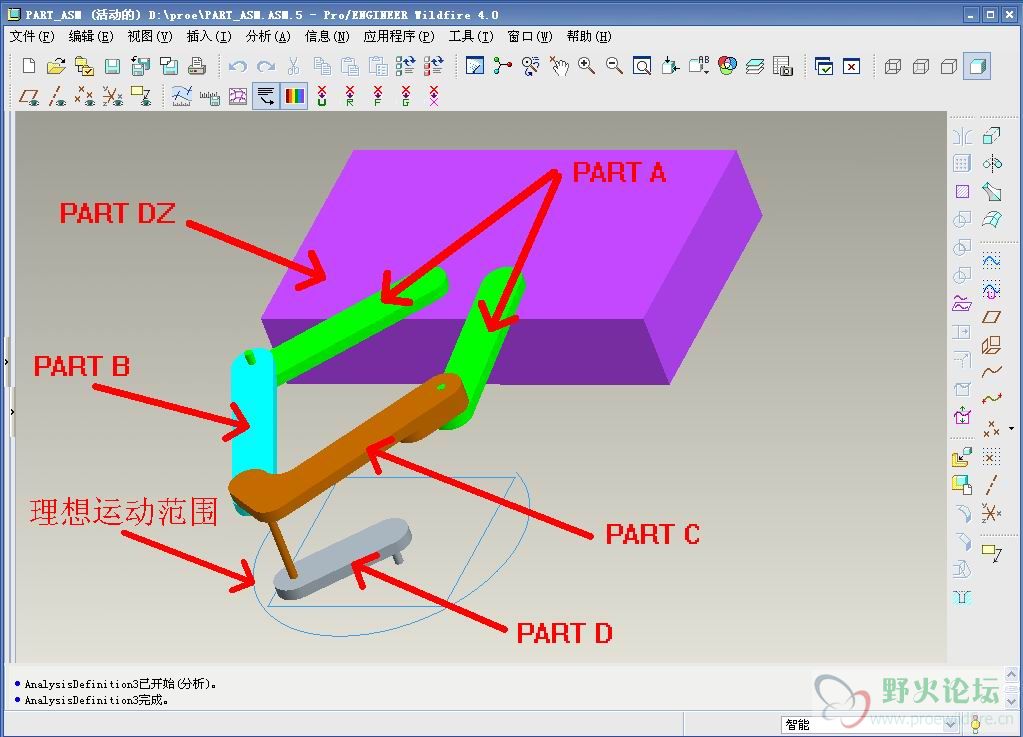Open the 分析(A) menu
The width and height of the screenshot is (1023, 737).
tap(267, 37)
